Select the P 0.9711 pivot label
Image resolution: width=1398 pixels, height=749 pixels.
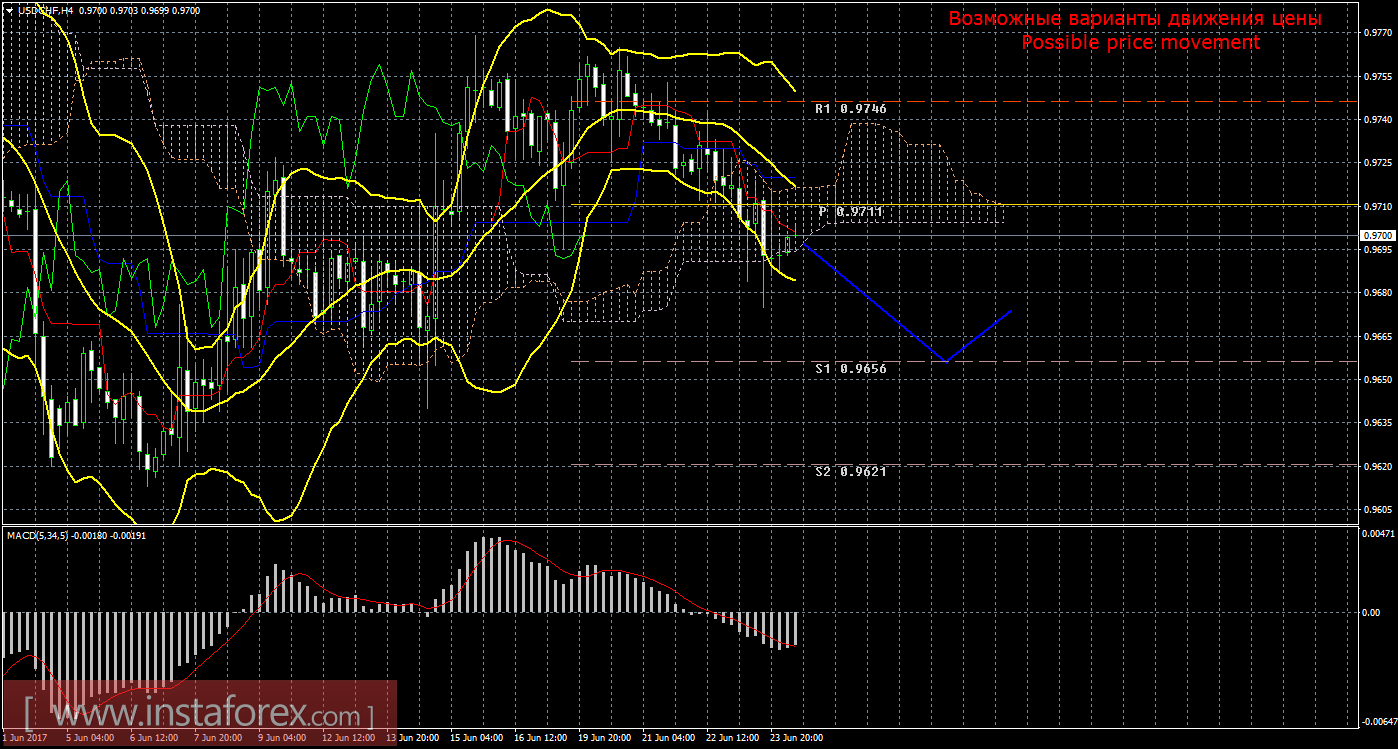[x=850, y=212]
